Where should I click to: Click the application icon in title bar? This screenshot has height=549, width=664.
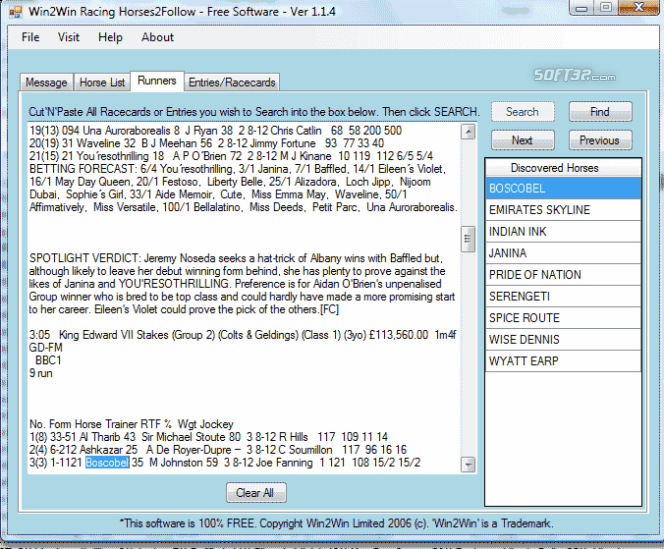16,11
